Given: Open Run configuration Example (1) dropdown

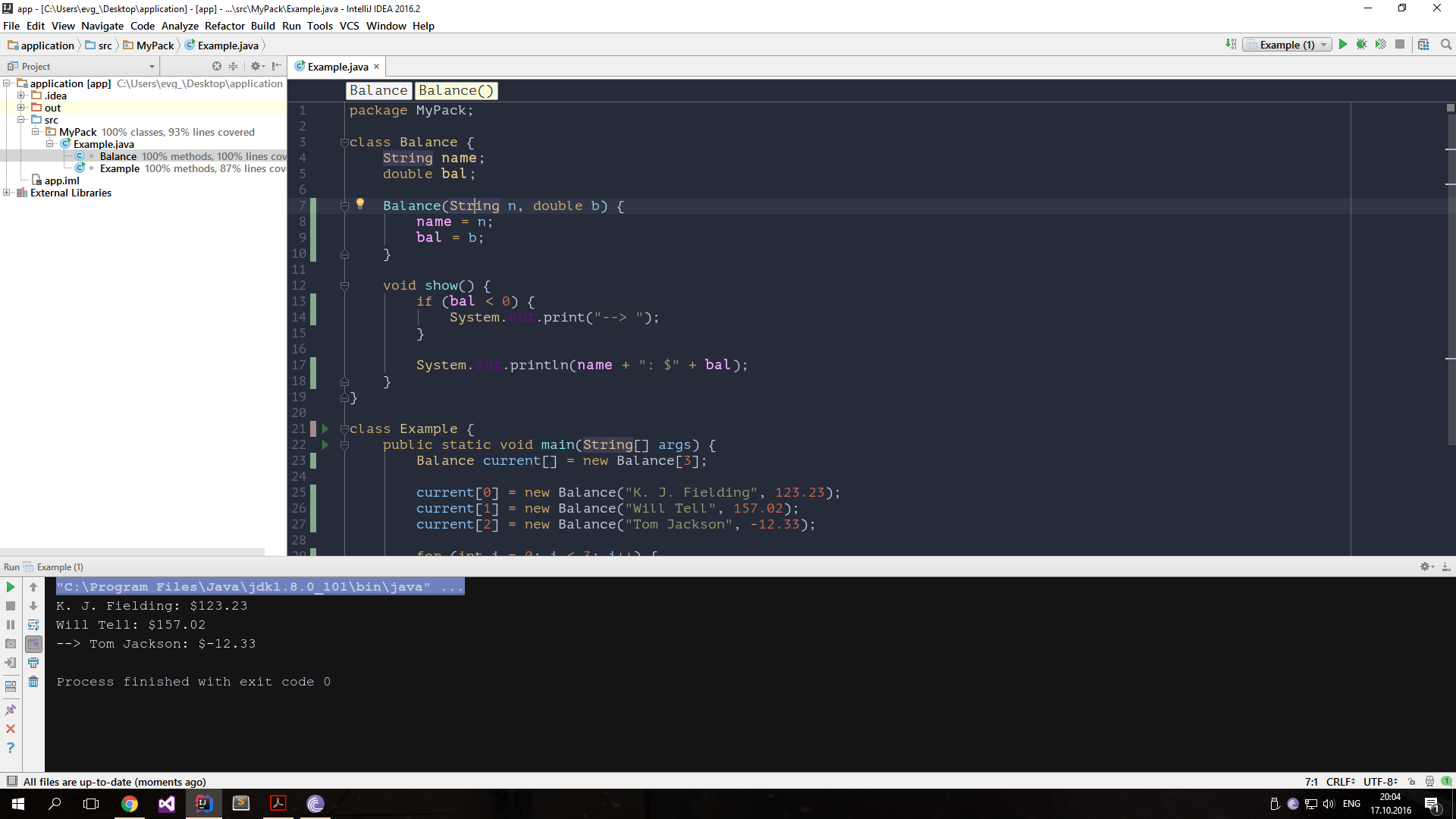Looking at the screenshot, I should click(1287, 45).
